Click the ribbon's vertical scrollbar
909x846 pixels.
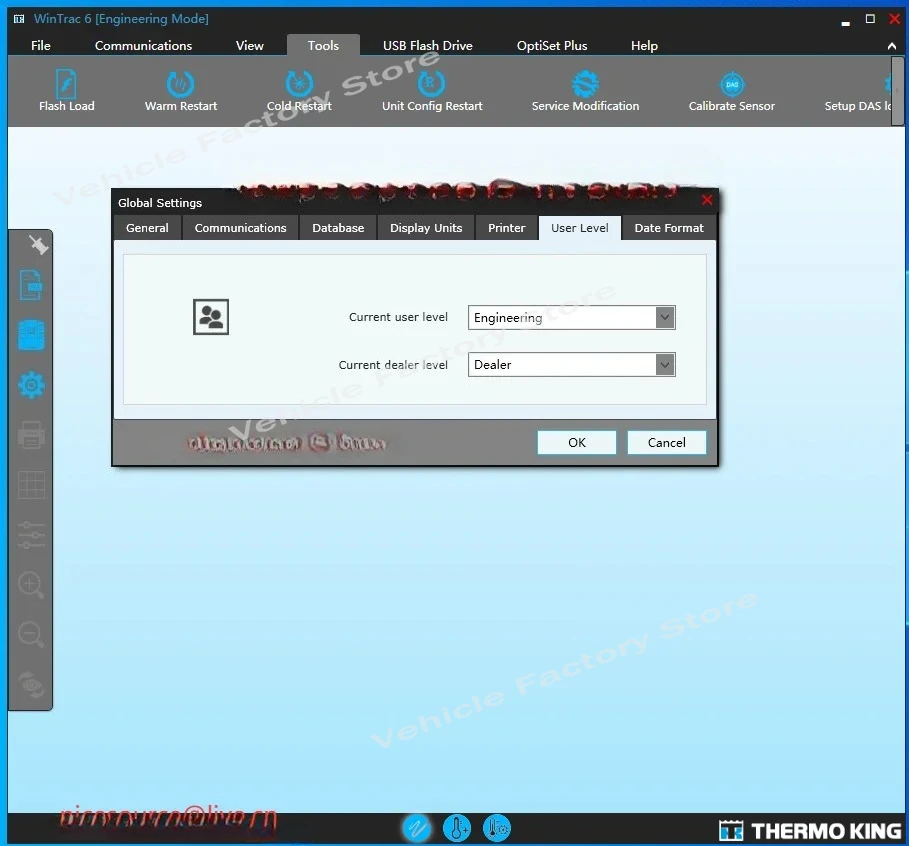point(897,91)
